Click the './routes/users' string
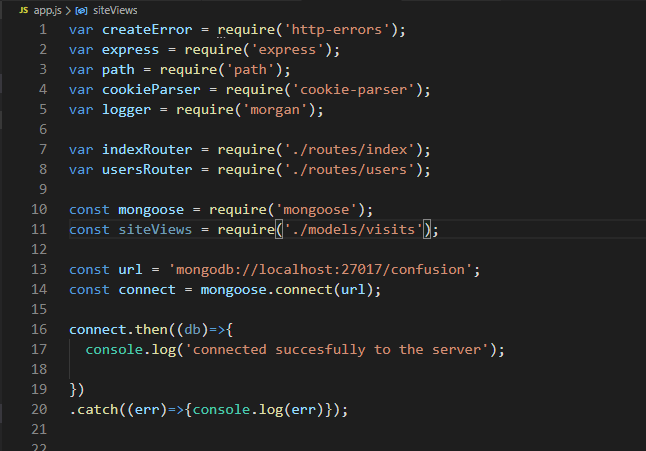The width and height of the screenshot is (646, 451). coord(349,170)
